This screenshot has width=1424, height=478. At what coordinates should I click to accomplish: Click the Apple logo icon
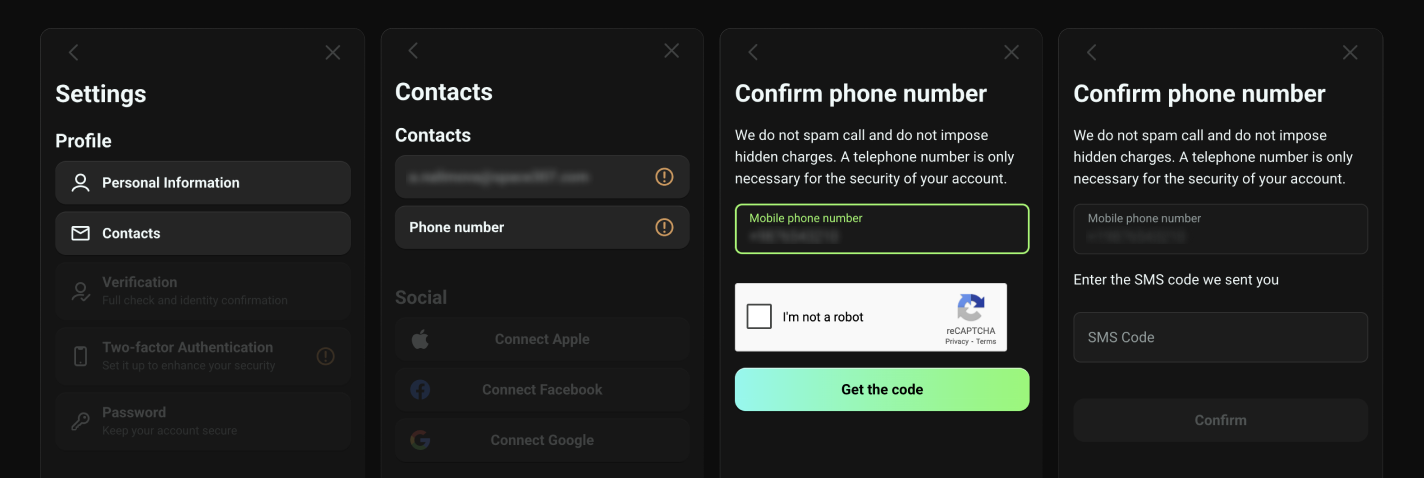click(x=420, y=339)
